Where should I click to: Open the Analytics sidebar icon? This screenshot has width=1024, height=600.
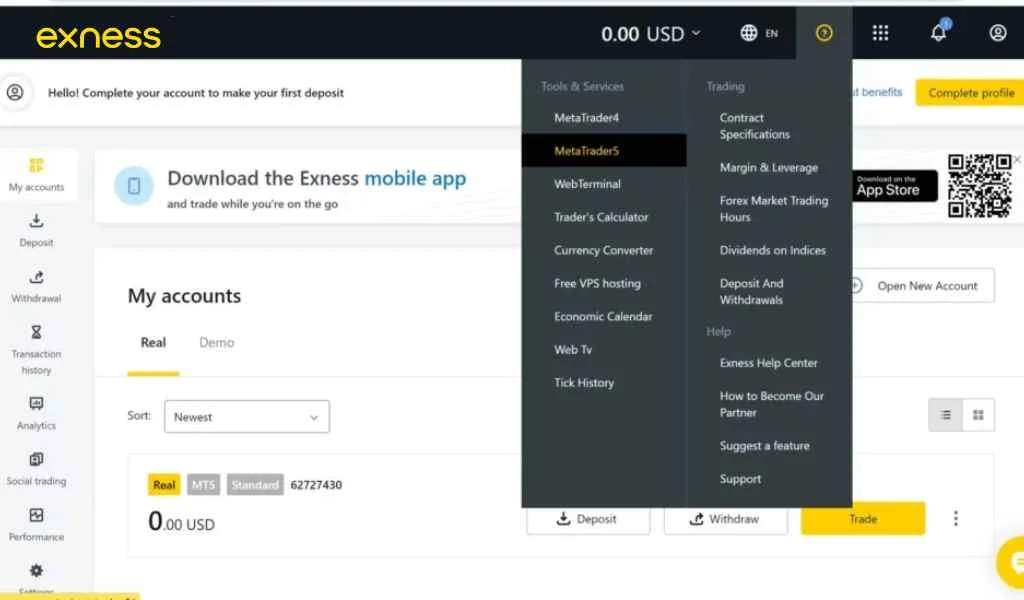coord(36,410)
